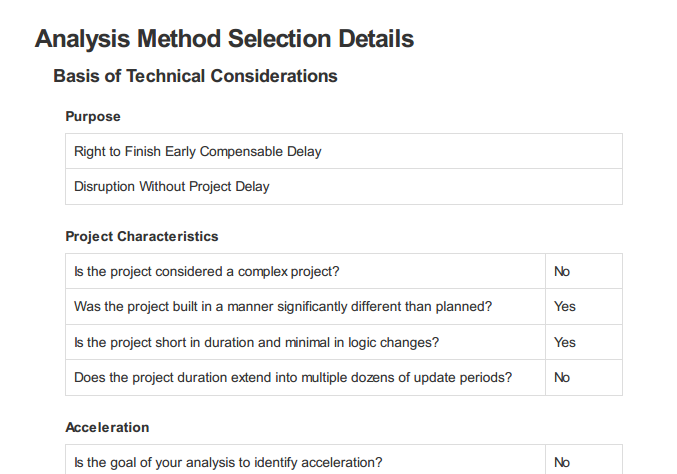Click the "No" answer for complex project

[x=562, y=271]
